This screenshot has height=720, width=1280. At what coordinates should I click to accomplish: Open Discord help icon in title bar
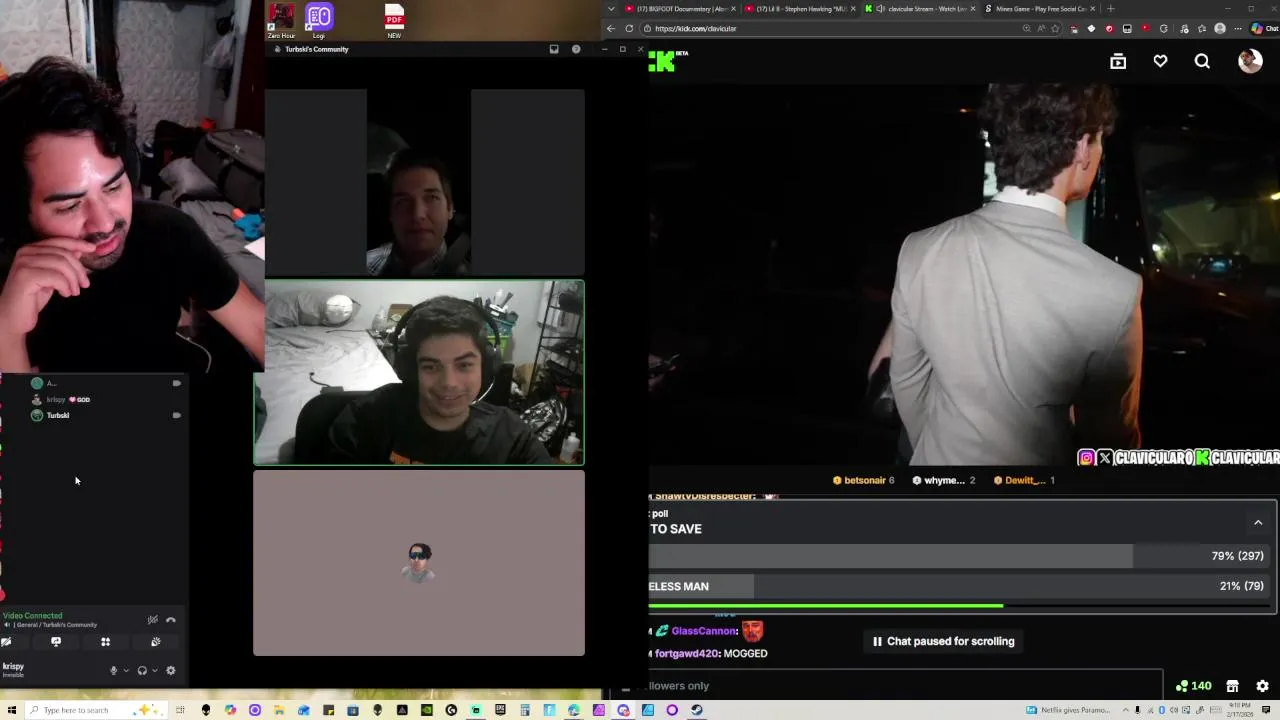[x=576, y=49]
